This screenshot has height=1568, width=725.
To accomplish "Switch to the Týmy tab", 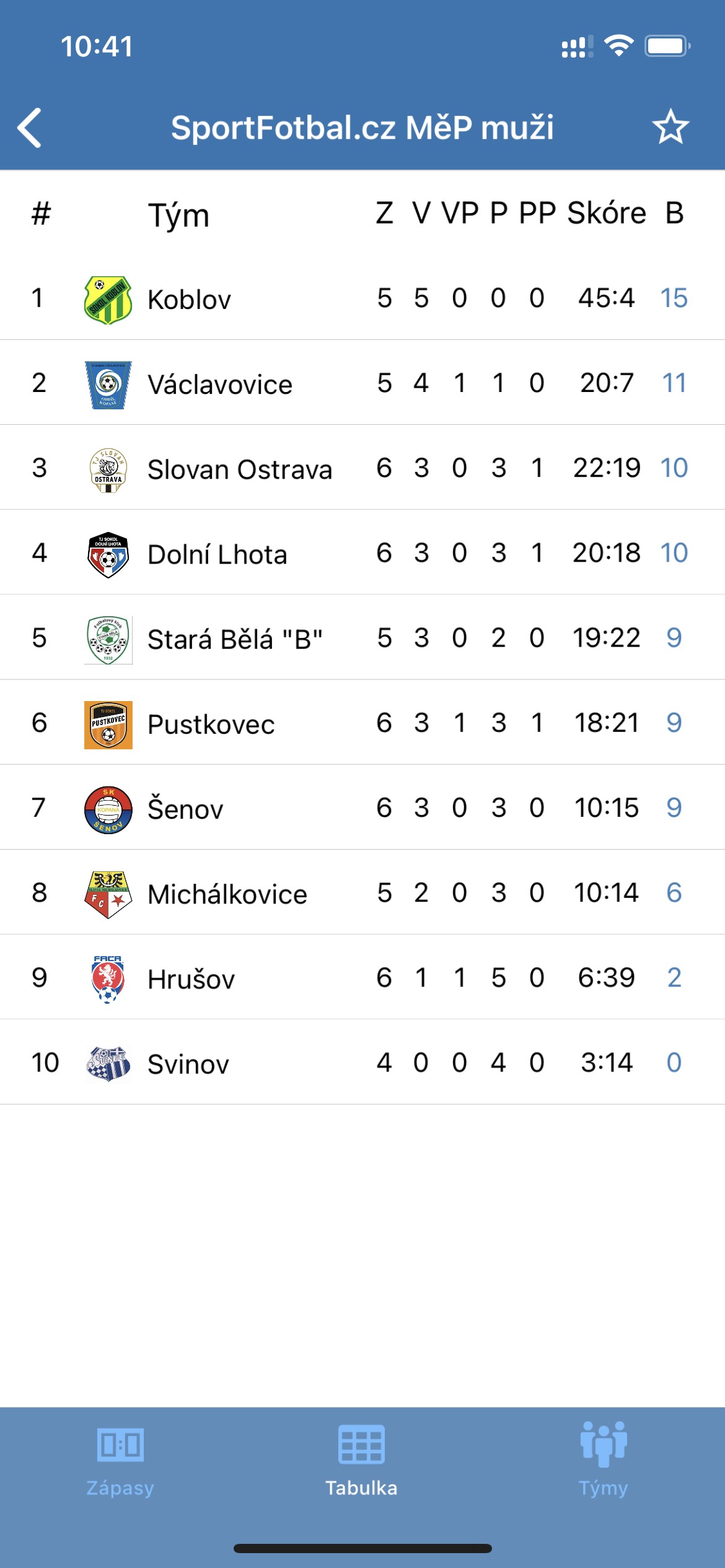I will tap(604, 1460).
